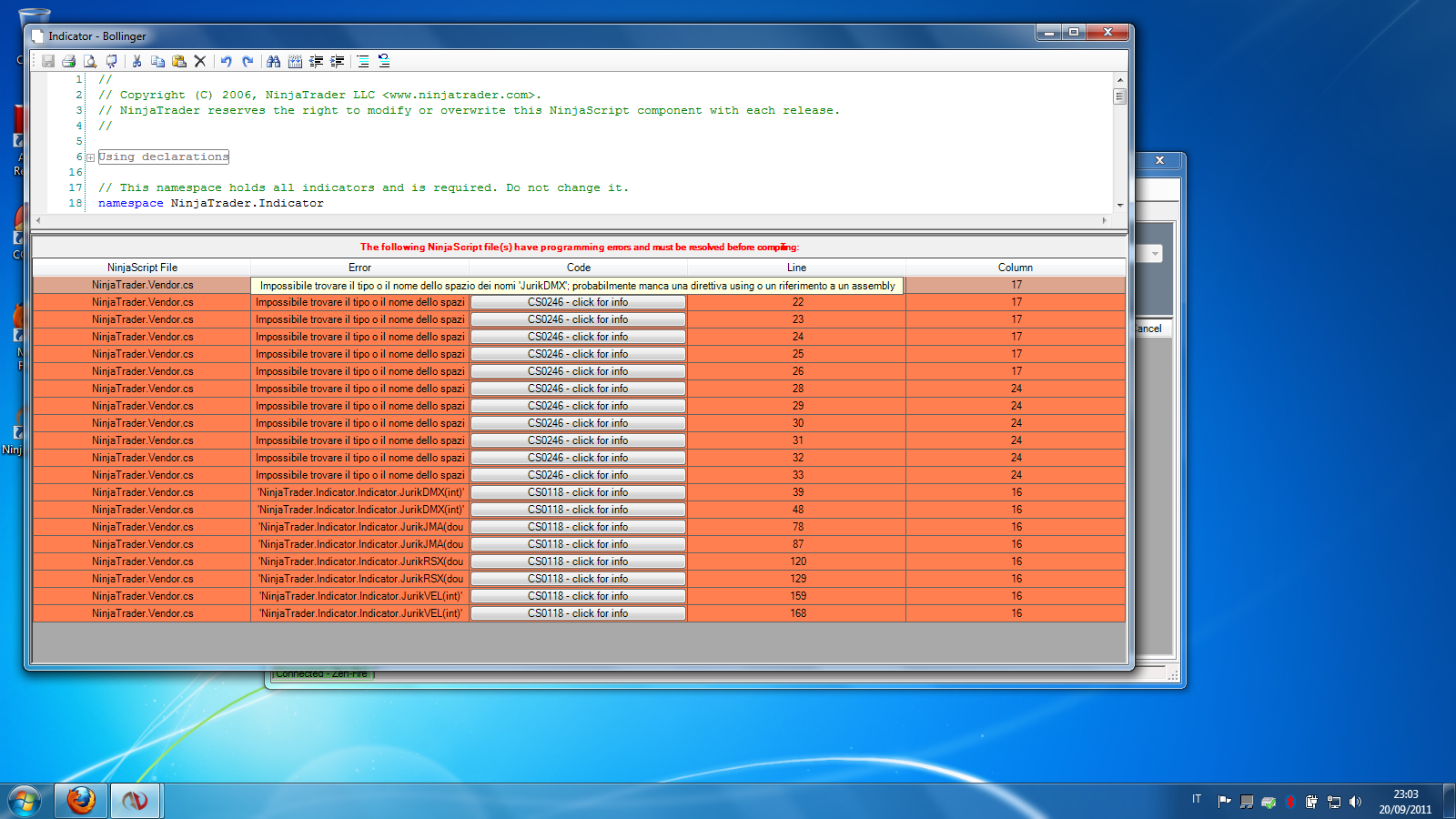Cut selection with the scissors icon
Viewport: 1456px width, 819px height.
136,61
